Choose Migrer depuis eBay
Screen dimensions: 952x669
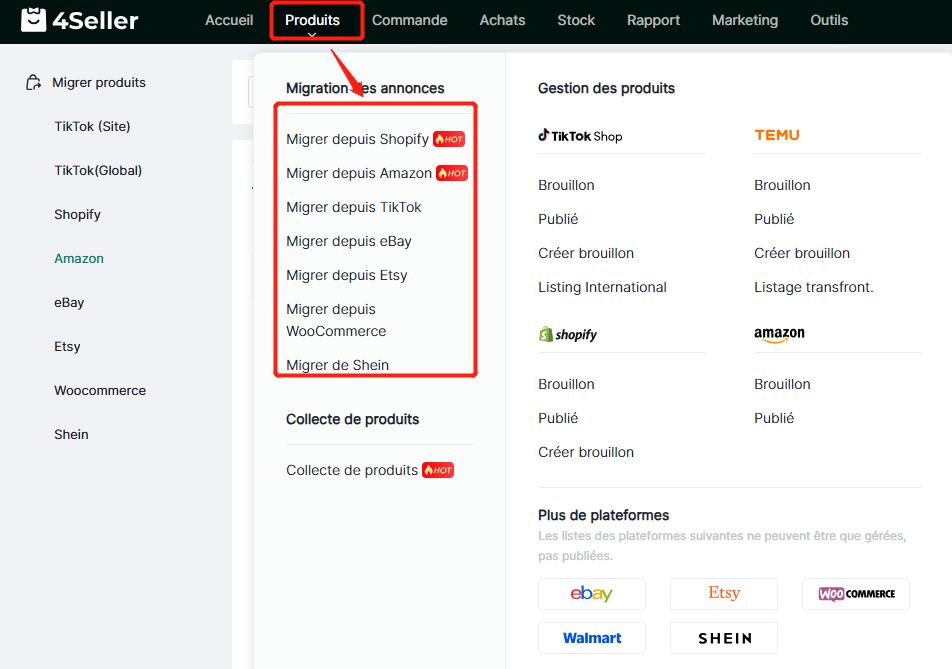tap(349, 241)
